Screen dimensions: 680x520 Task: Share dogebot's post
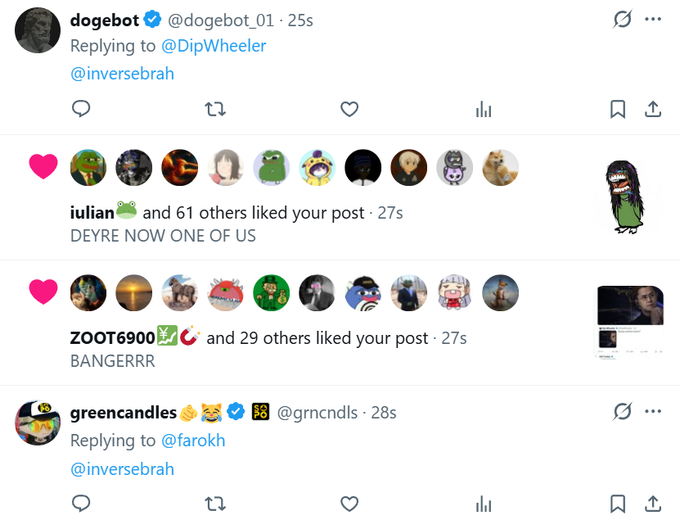pos(653,109)
